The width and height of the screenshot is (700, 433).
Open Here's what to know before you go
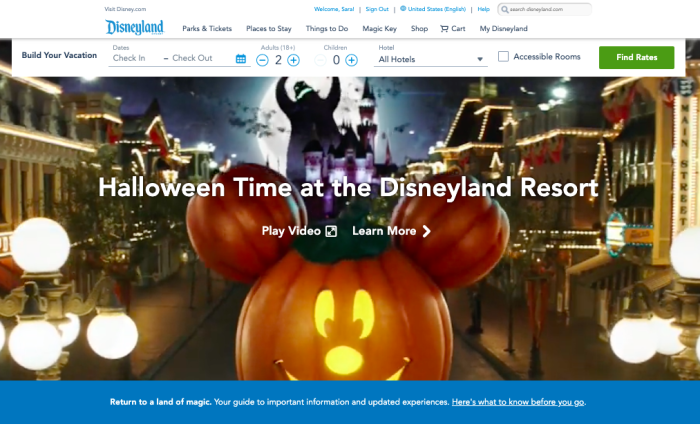518,402
